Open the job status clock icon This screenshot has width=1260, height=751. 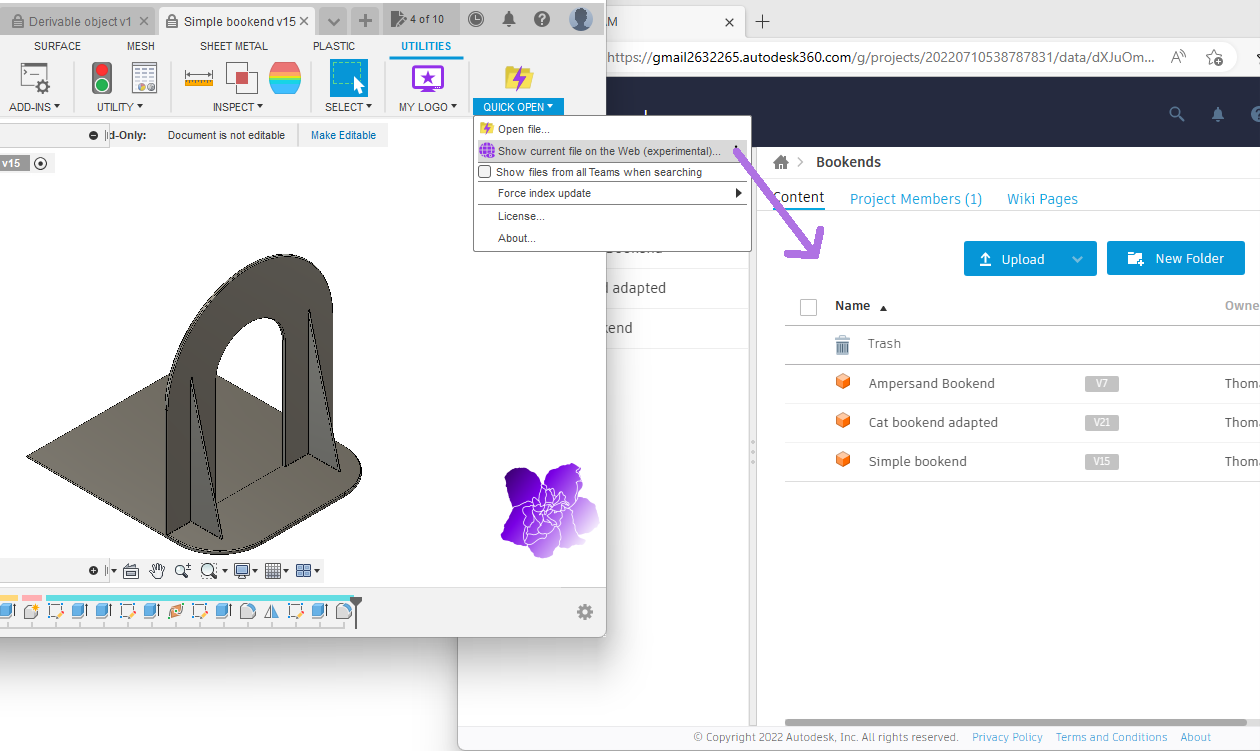coord(476,19)
